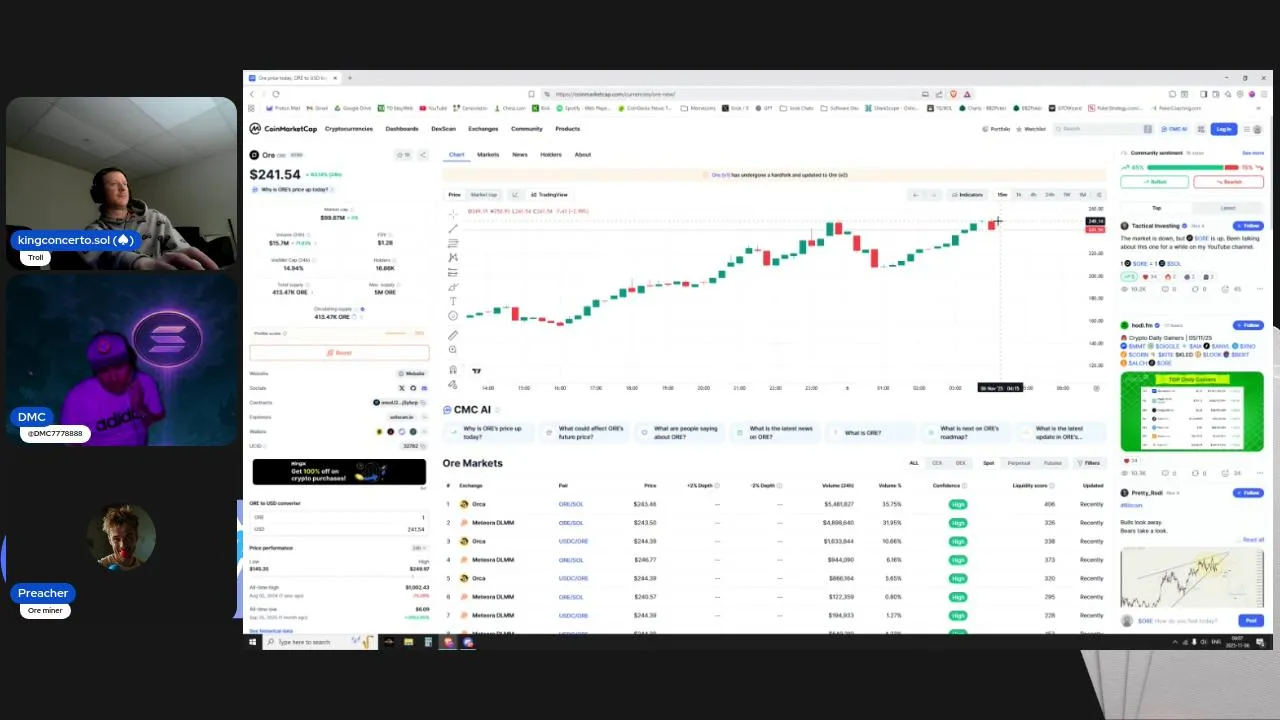Click the CMC AI header button
This screenshot has height=720, width=1280.
[x=1174, y=129]
